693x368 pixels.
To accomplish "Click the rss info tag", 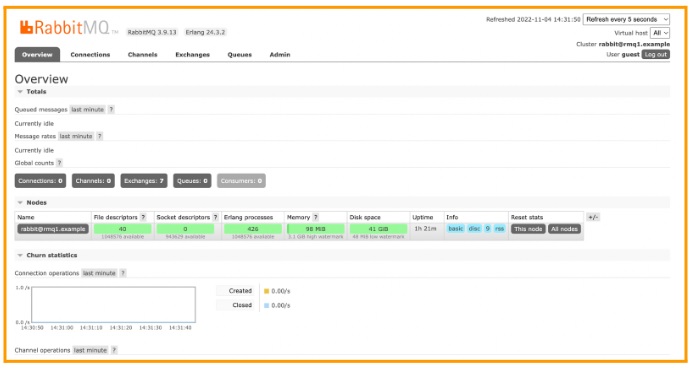I will coord(499,228).
